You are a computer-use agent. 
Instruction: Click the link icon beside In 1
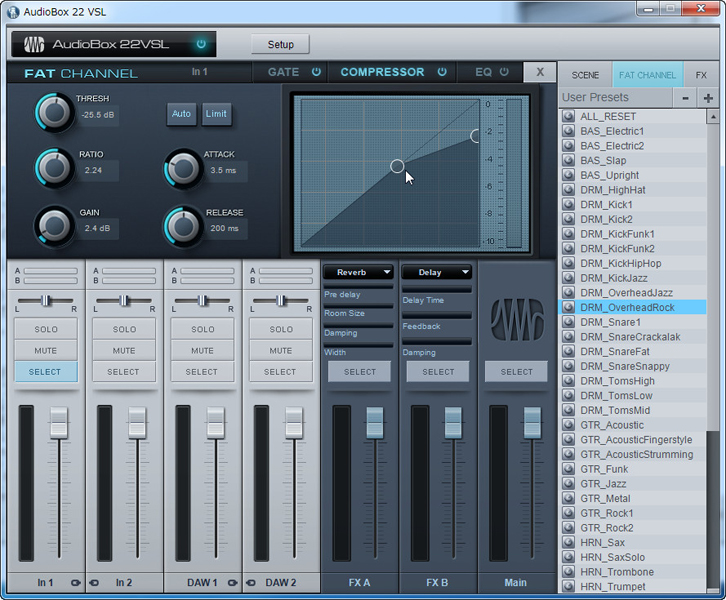point(75,583)
